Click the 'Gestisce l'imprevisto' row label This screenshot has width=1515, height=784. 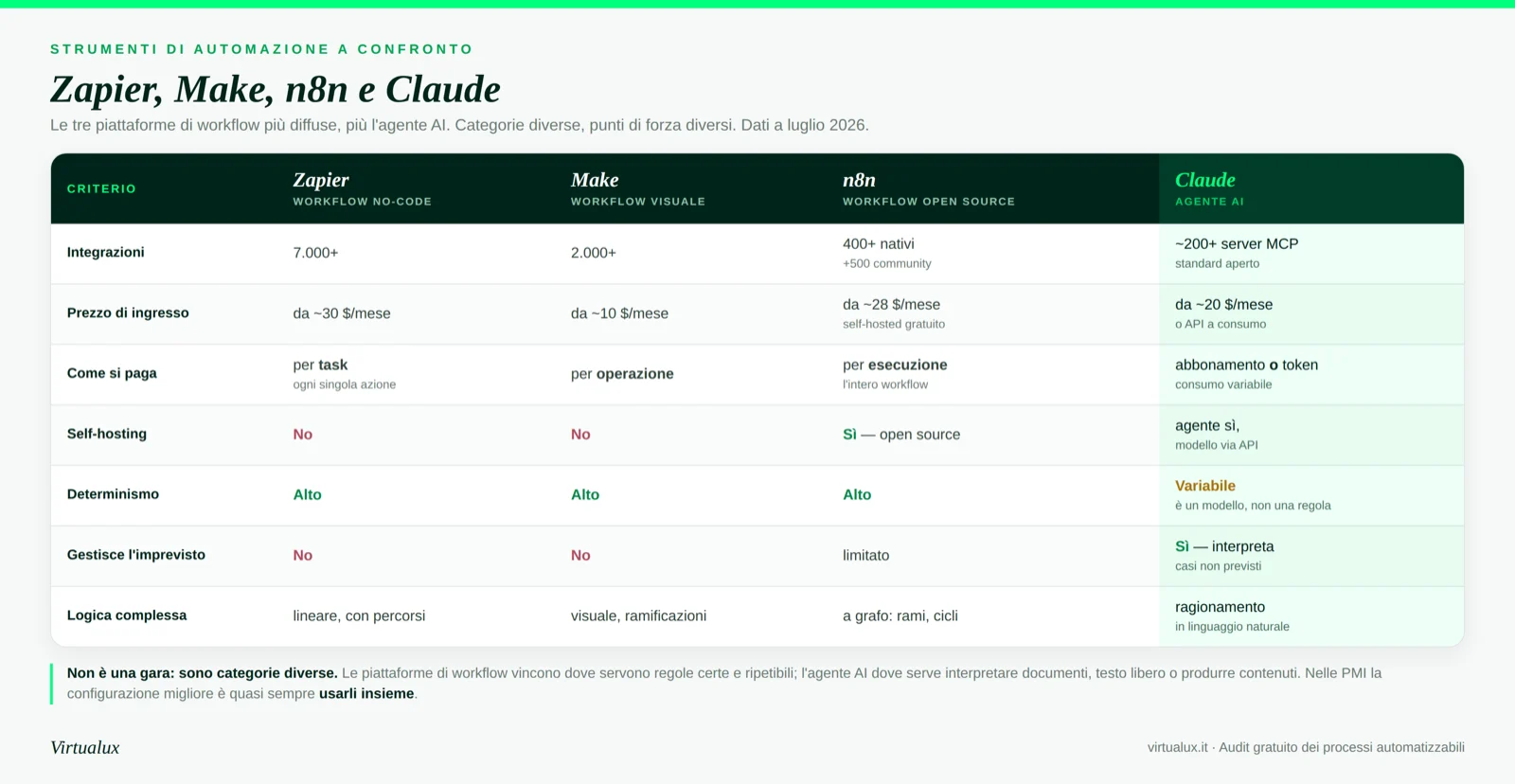(x=135, y=555)
